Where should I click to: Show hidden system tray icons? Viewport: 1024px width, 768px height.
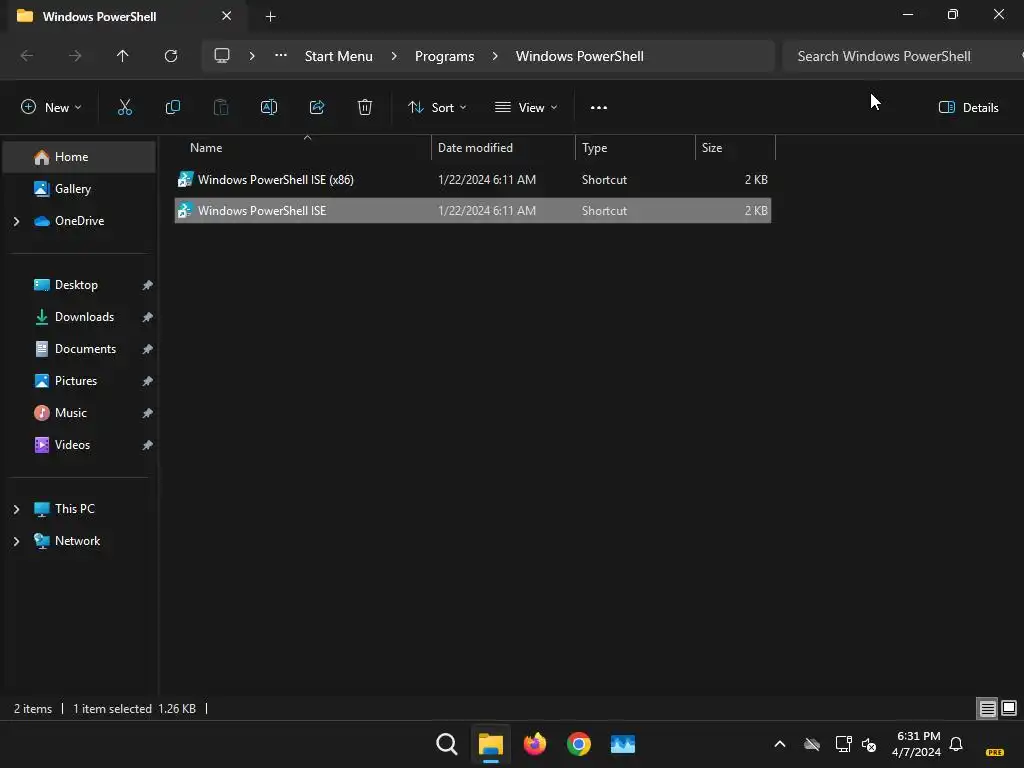(780, 744)
